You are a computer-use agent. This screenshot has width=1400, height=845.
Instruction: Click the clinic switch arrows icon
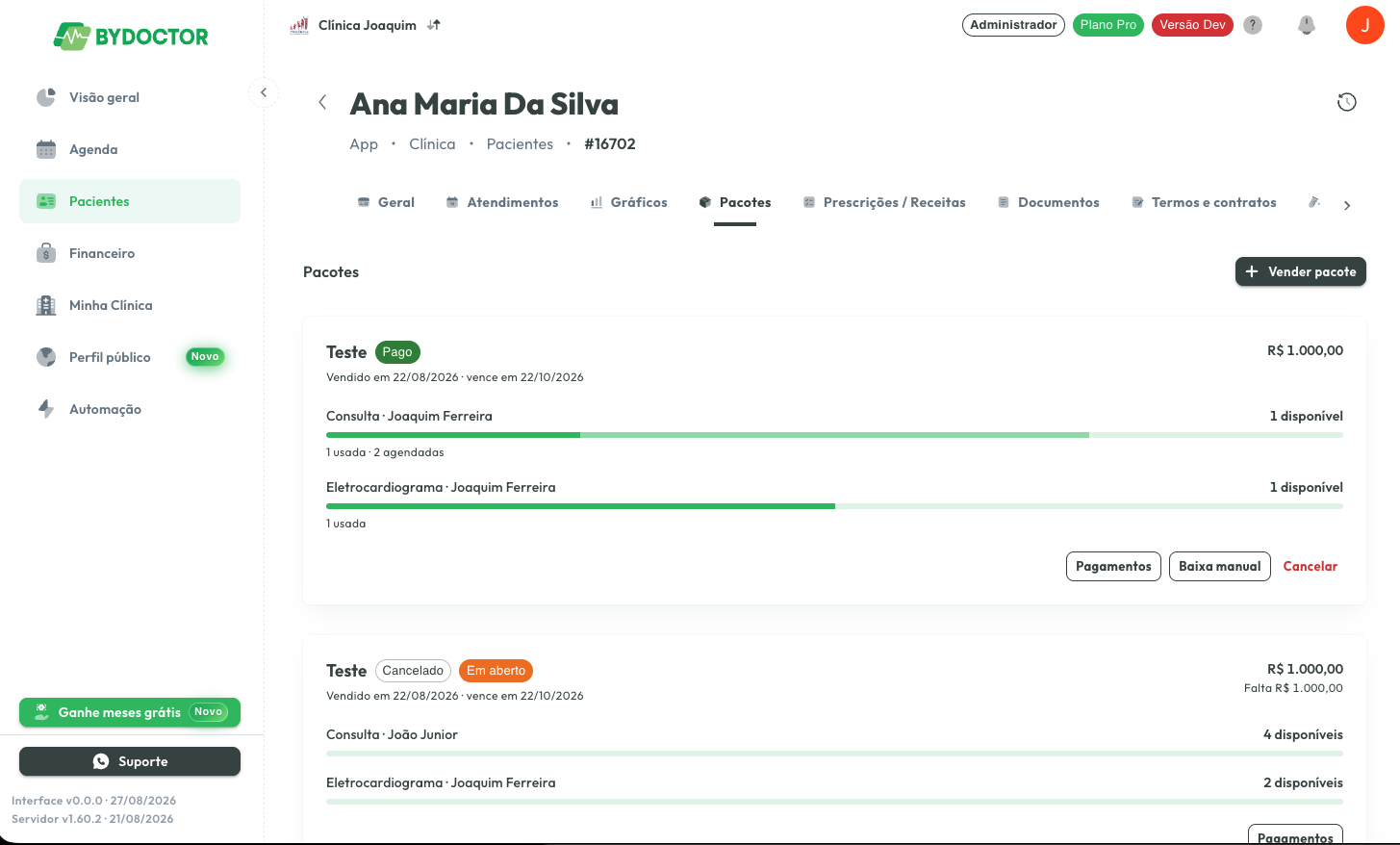(434, 25)
